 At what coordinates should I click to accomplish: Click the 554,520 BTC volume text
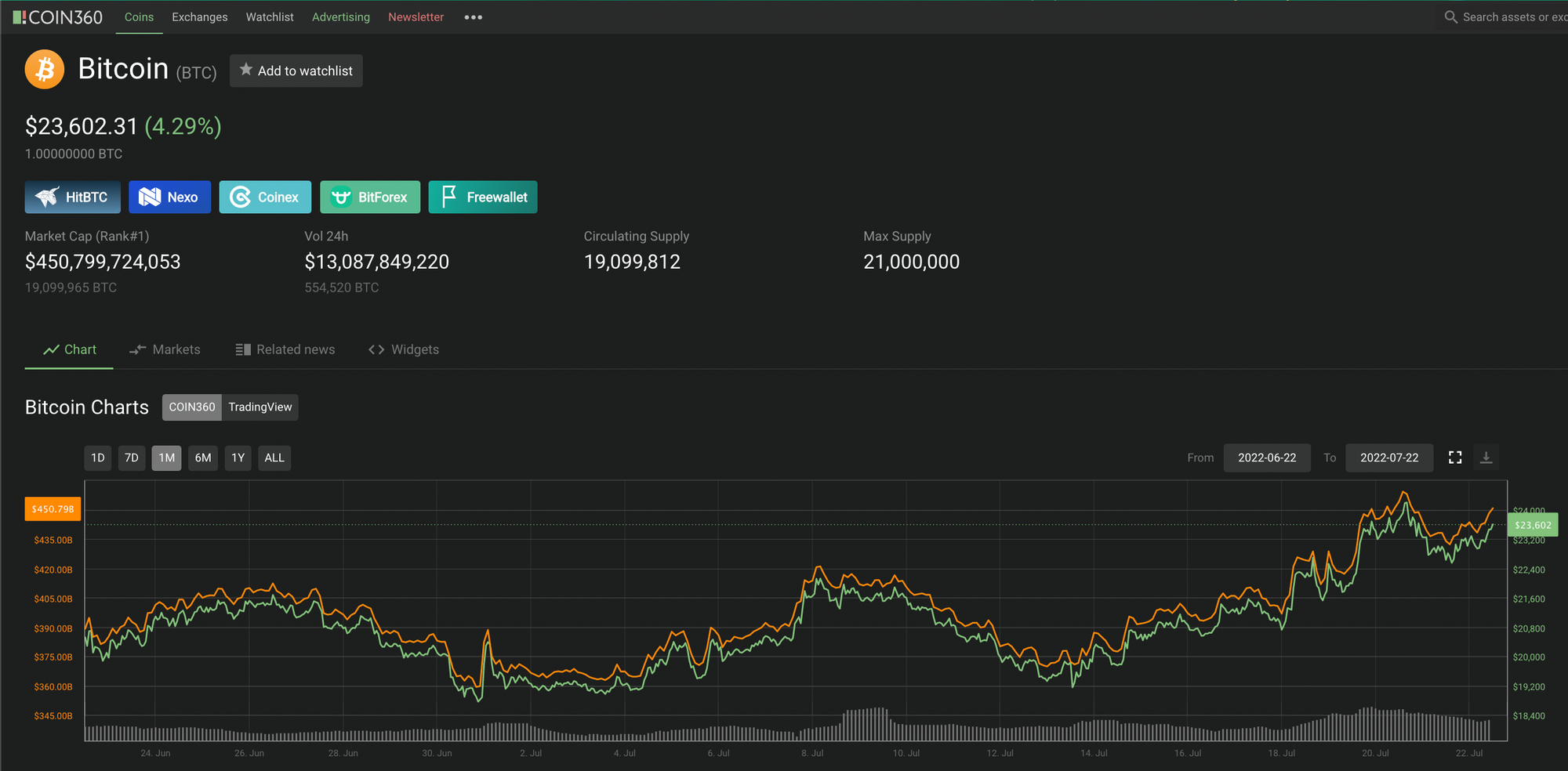[x=342, y=288]
